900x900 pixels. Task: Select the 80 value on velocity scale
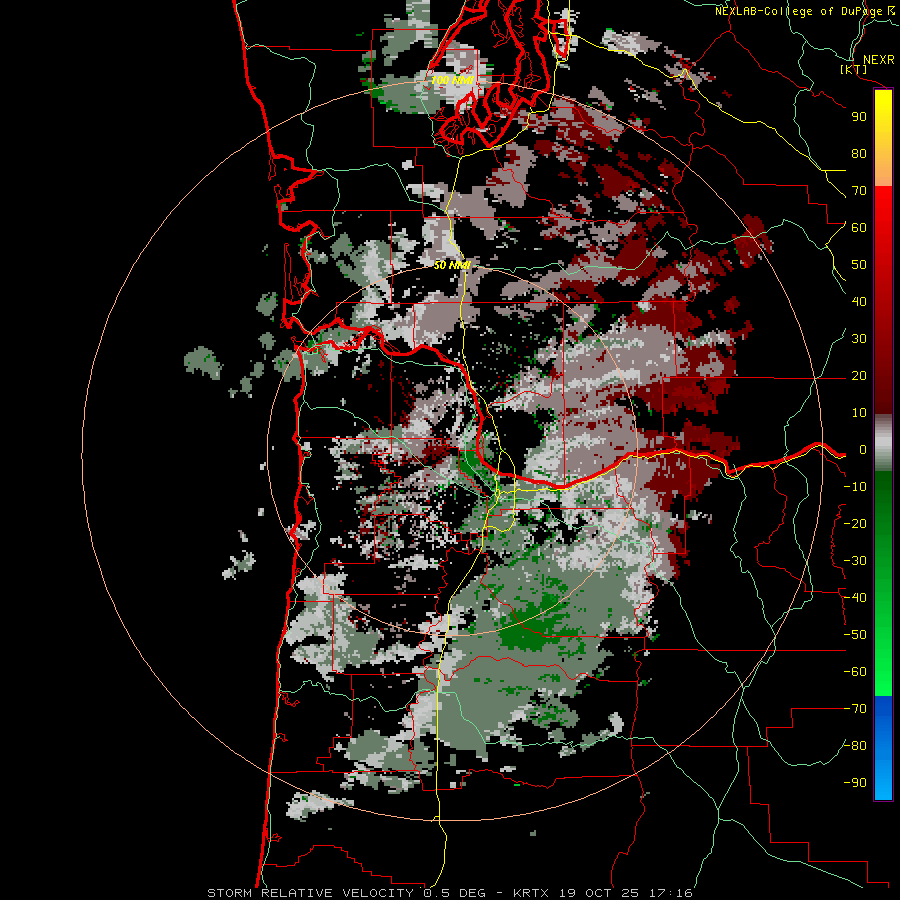click(859, 154)
